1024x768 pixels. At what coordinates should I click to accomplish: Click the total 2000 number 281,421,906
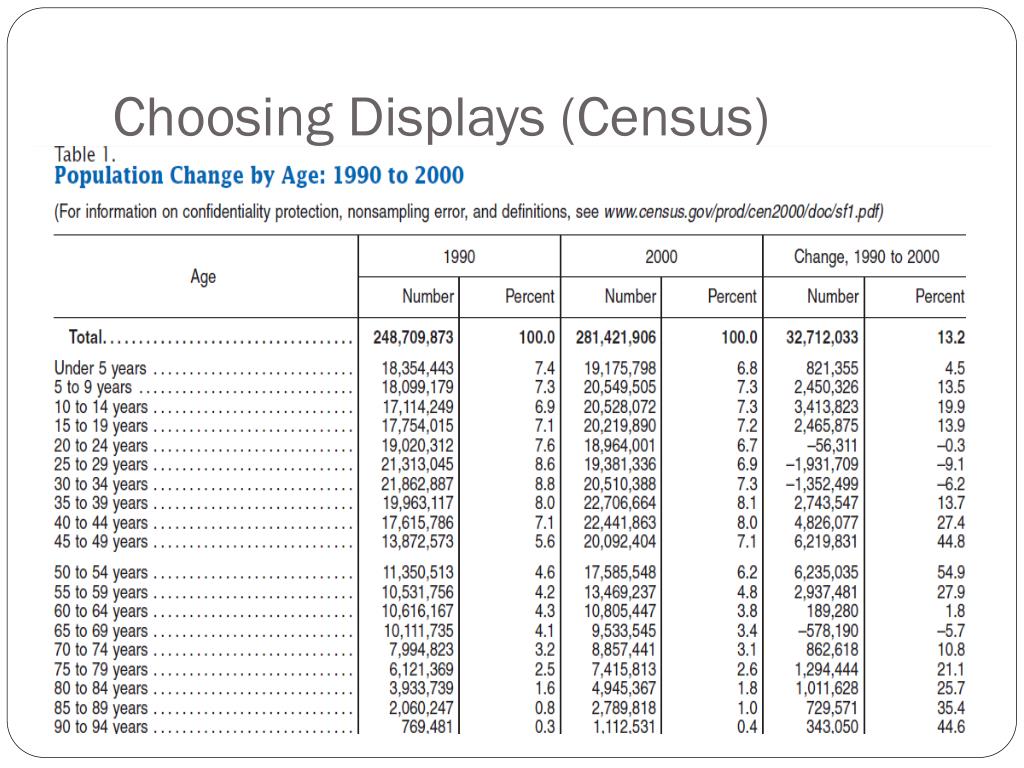point(616,338)
